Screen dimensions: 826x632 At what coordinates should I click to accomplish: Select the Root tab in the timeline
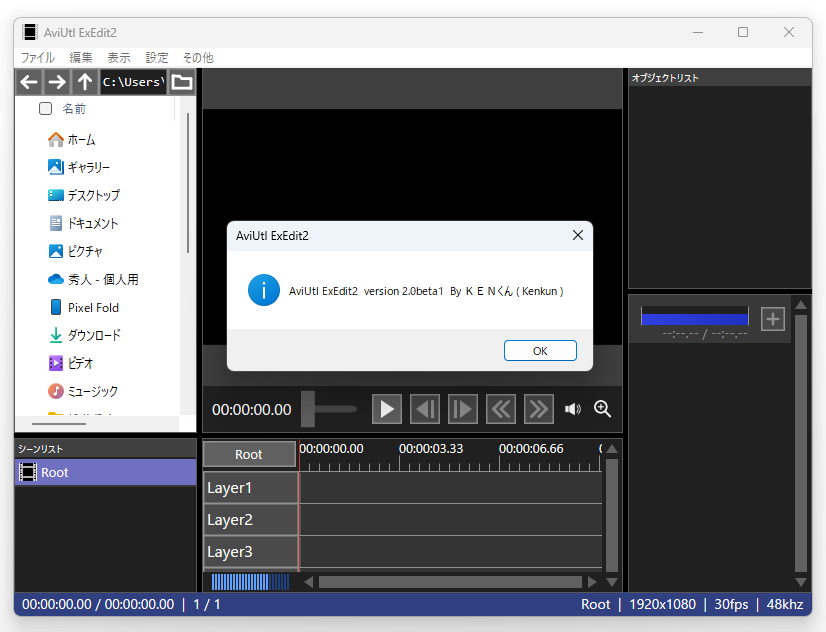click(x=248, y=453)
